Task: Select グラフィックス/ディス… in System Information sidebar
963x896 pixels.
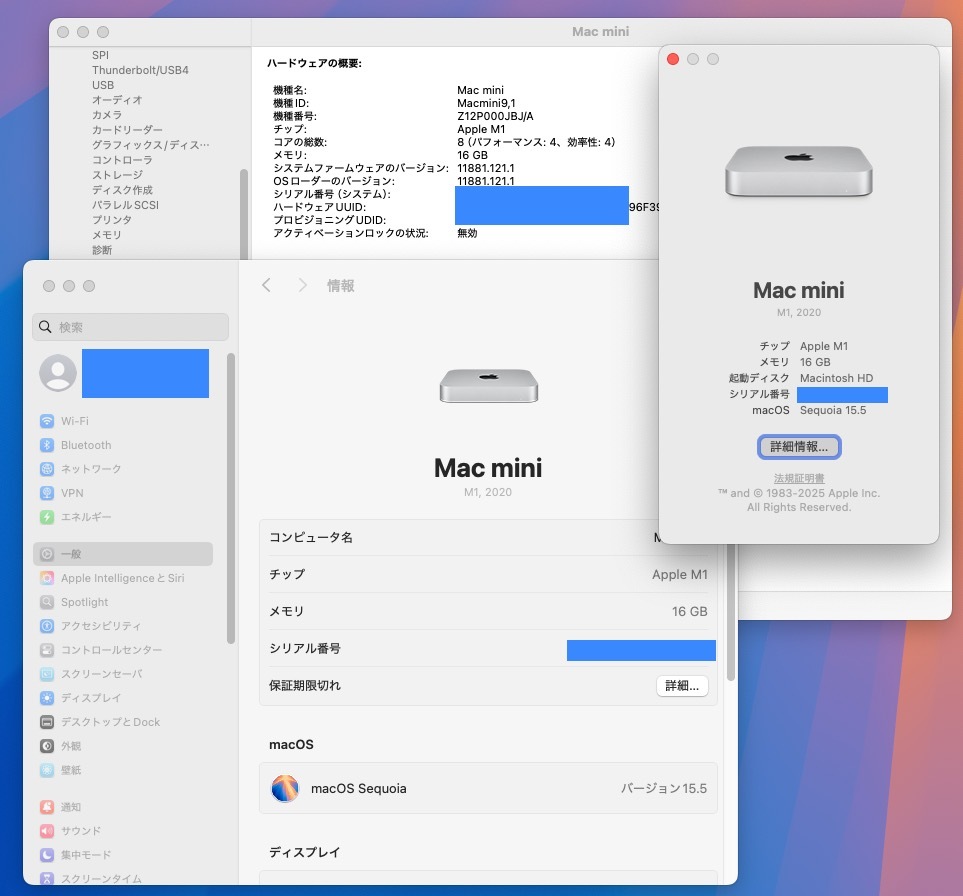Action: (150, 145)
